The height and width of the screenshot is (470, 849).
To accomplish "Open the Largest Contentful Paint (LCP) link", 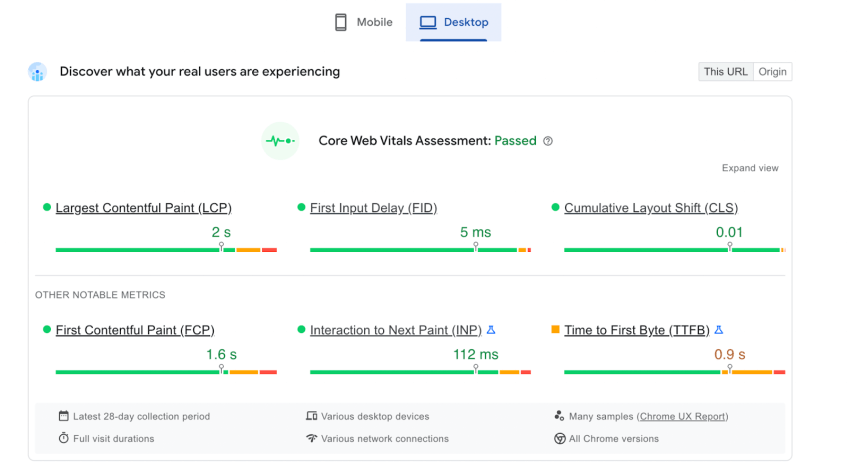I will point(143,208).
